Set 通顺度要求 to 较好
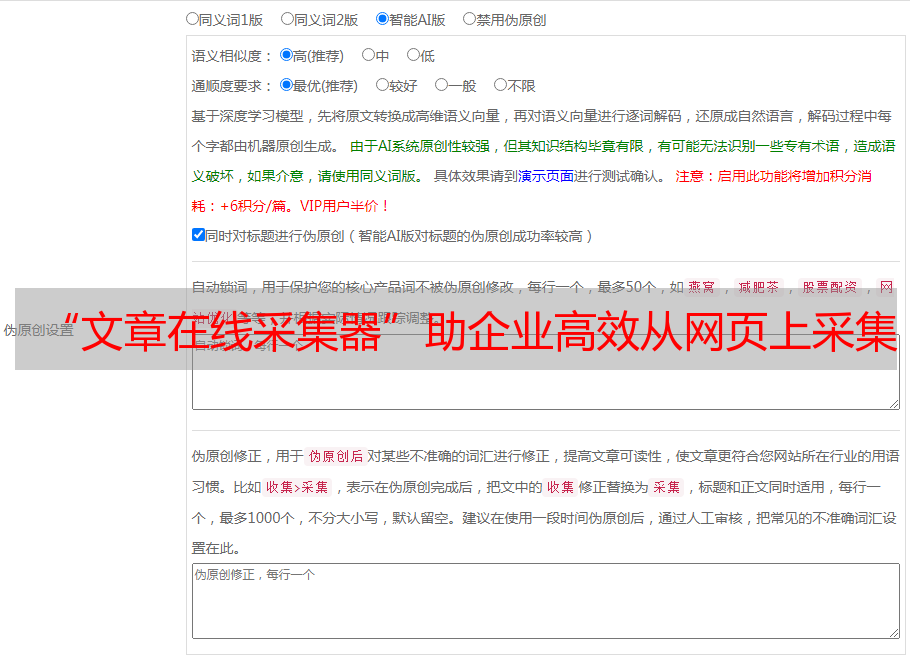 click(x=382, y=85)
